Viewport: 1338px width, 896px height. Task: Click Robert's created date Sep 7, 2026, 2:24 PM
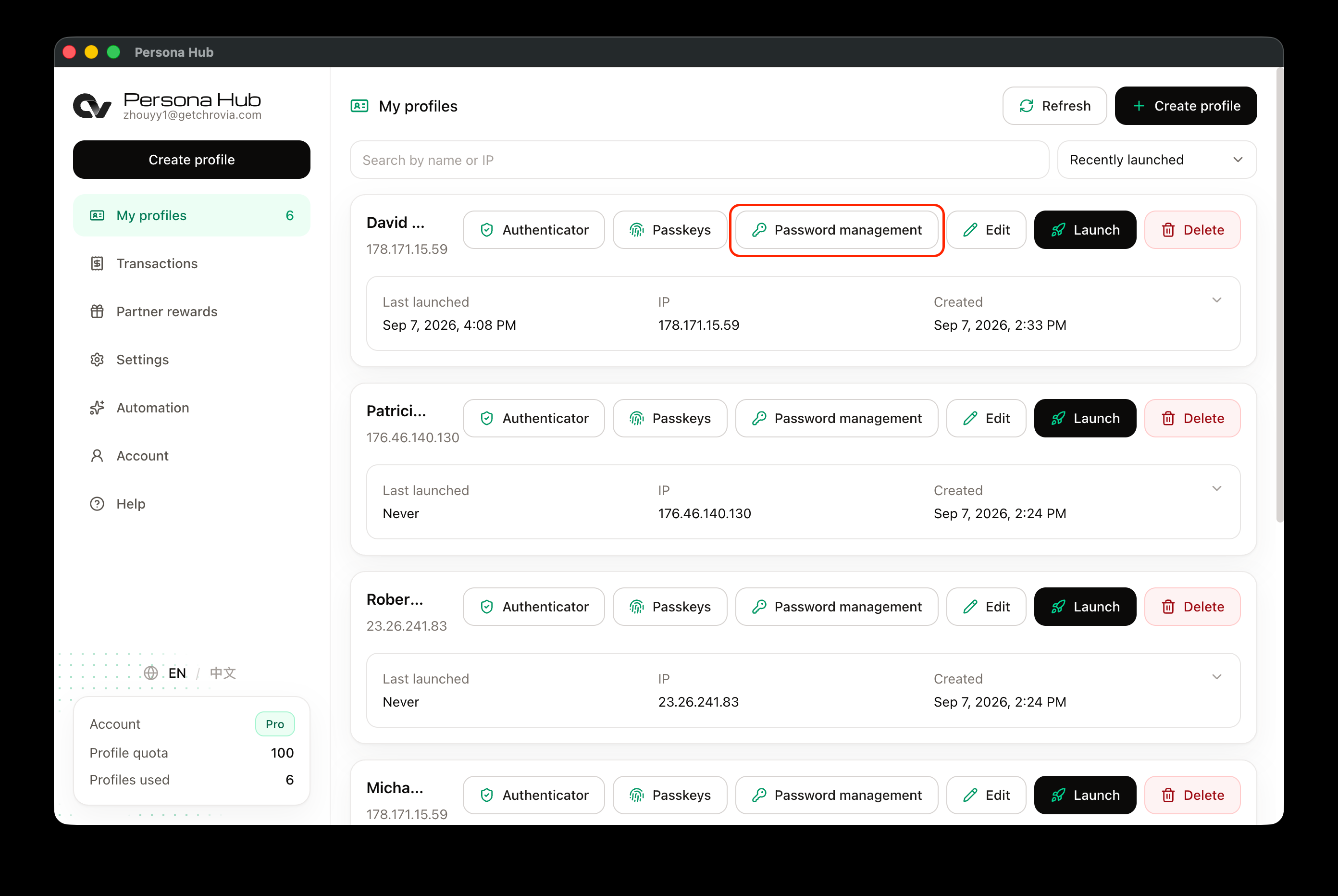click(x=1000, y=702)
